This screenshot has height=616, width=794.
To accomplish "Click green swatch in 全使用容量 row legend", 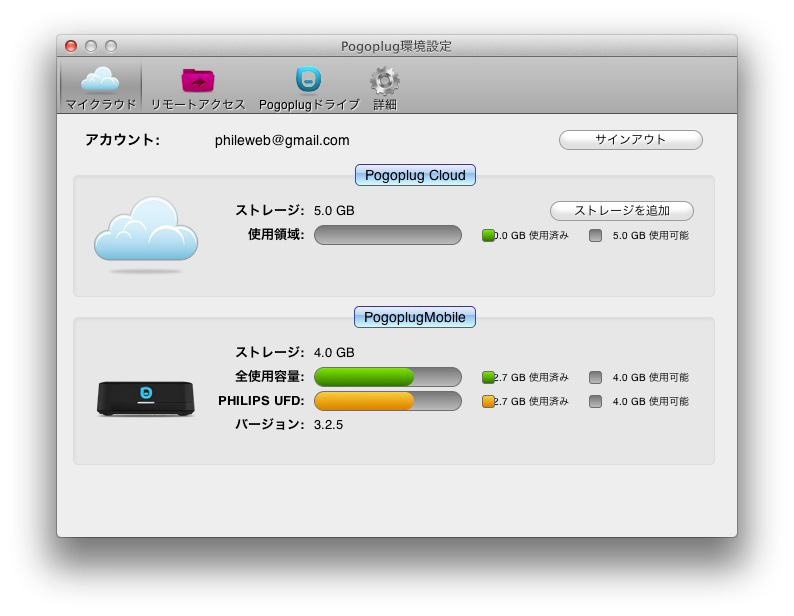I will (x=488, y=377).
